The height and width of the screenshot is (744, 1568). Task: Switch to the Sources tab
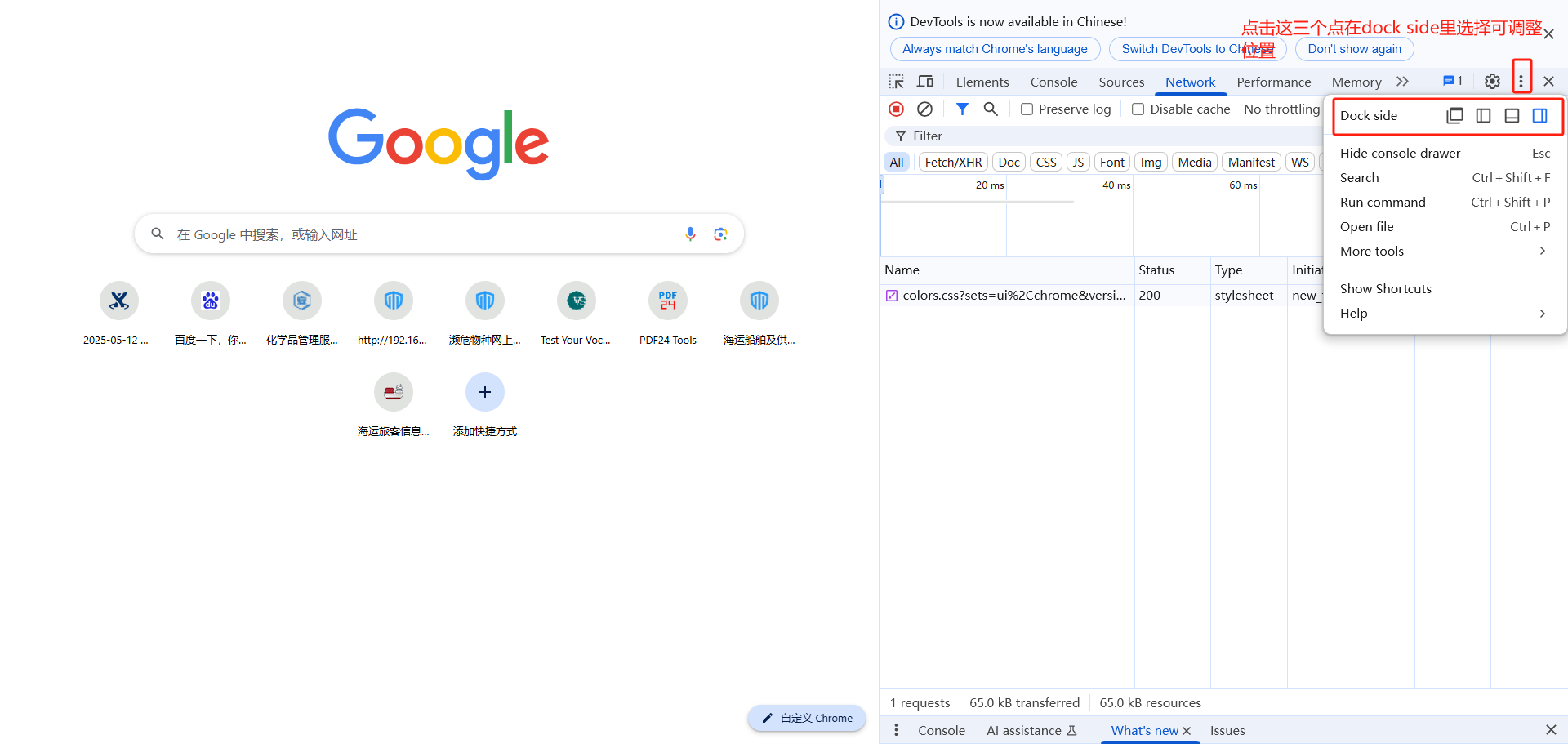(1121, 82)
